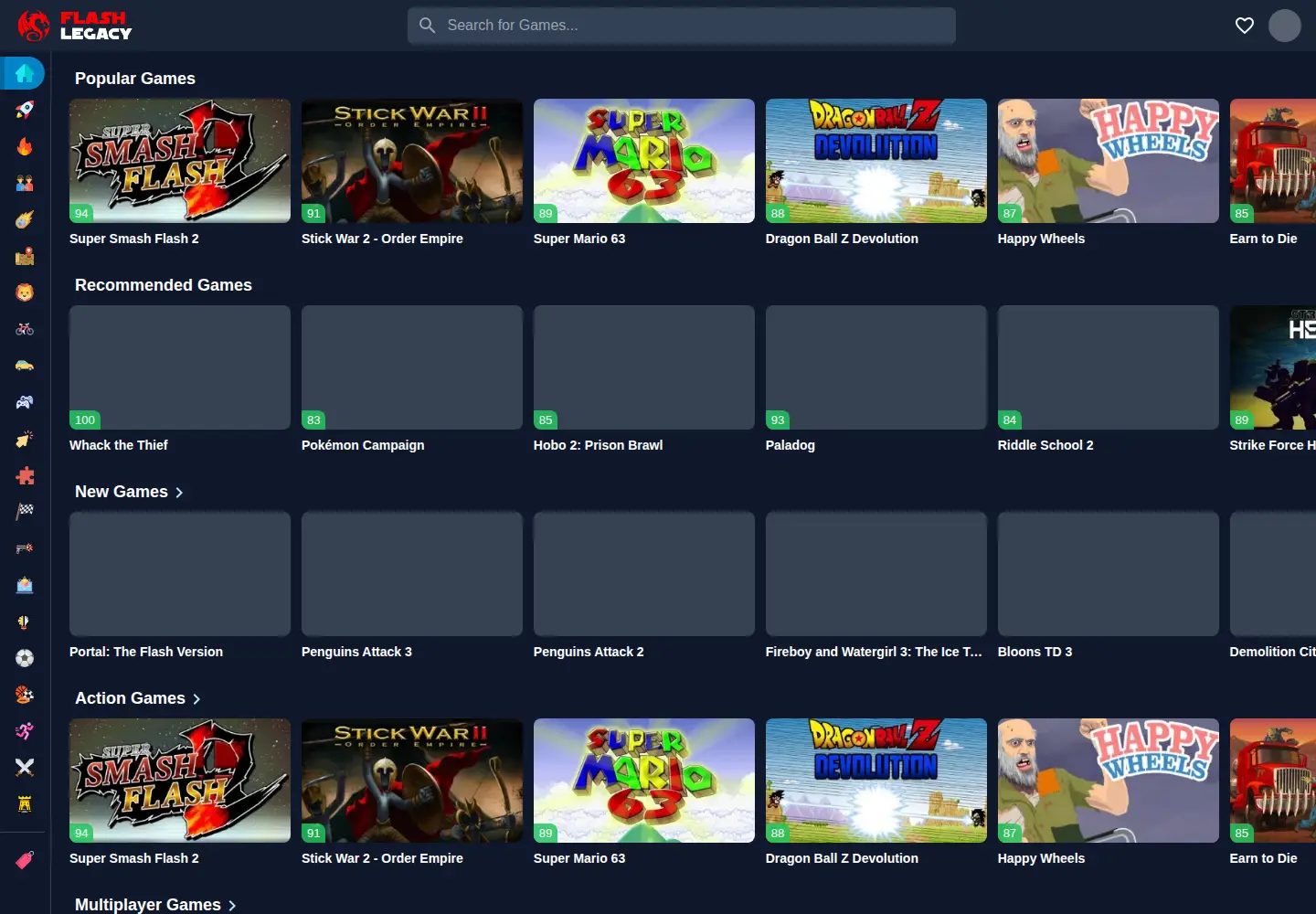This screenshot has height=914, width=1316.
Task: Open the Multiplayer Games heading link
Action: pos(148,904)
